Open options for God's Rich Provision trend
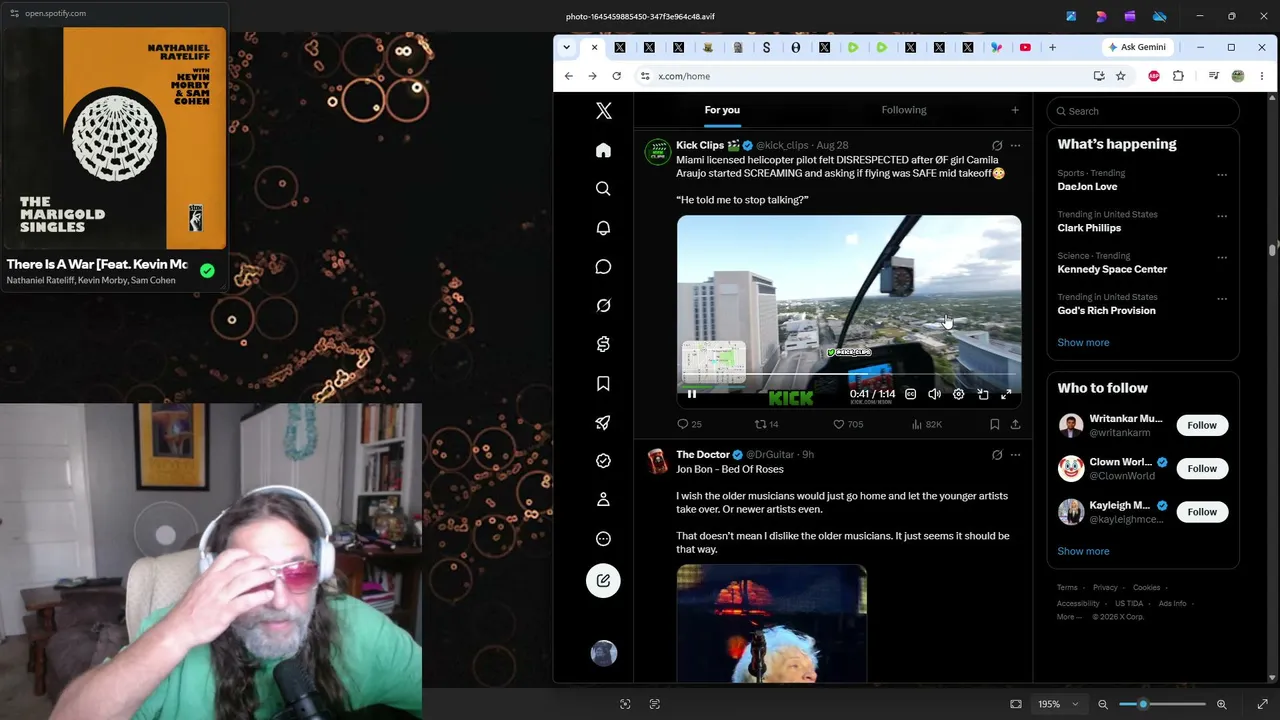 point(1222,299)
